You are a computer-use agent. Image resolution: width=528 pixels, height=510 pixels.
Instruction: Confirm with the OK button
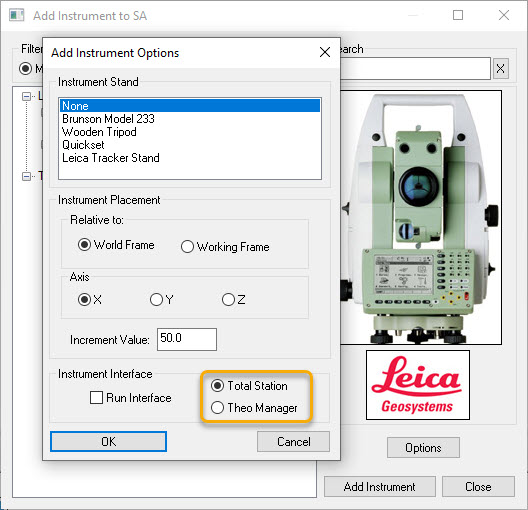[x=108, y=442]
